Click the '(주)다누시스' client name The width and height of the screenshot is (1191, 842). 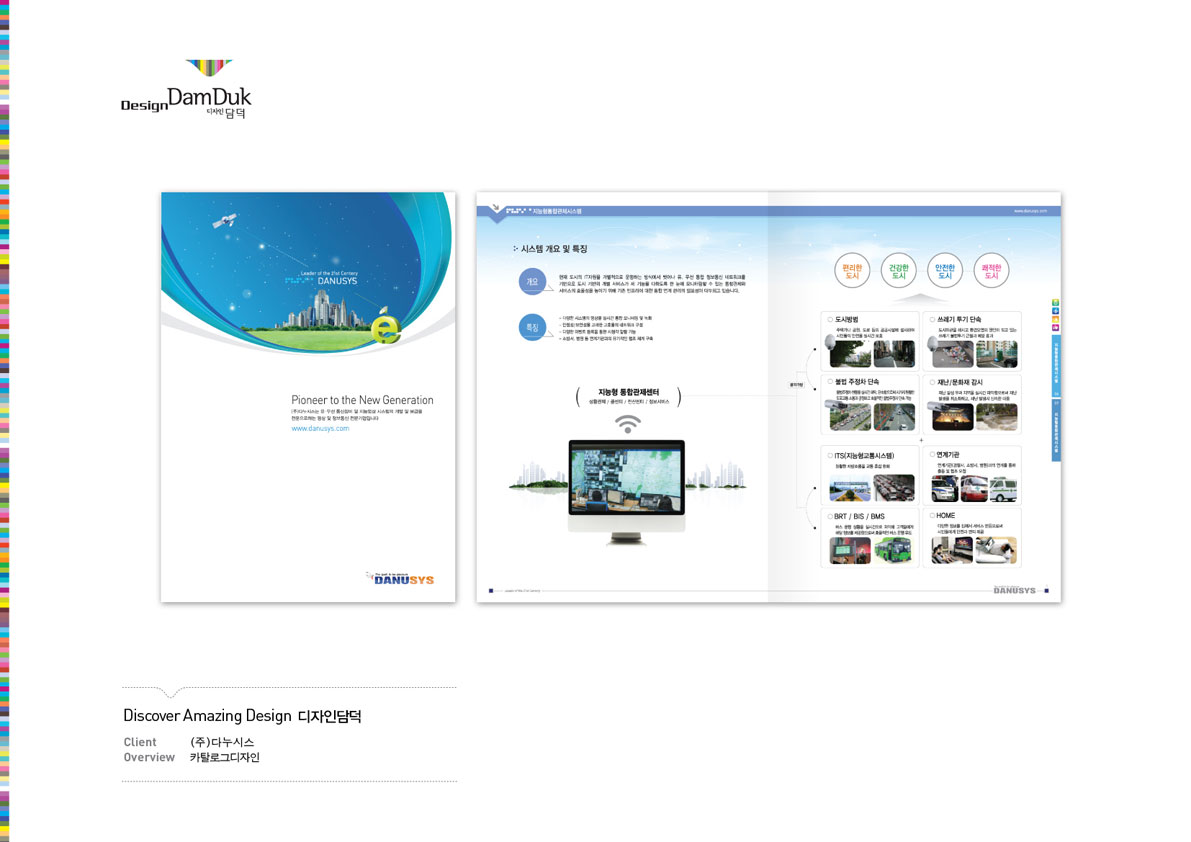coord(222,743)
